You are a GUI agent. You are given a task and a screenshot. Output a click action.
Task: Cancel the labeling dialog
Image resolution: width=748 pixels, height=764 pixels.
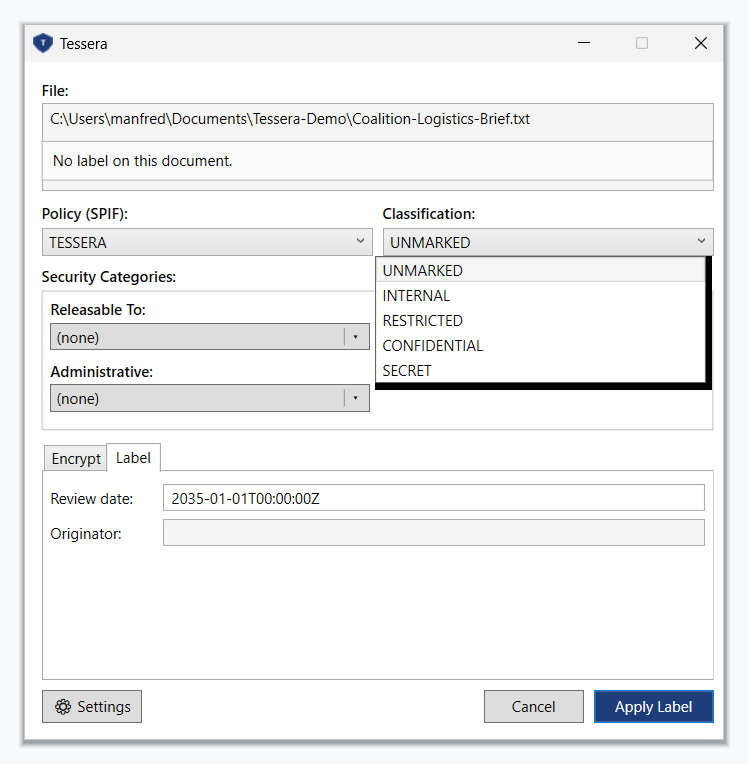point(534,707)
